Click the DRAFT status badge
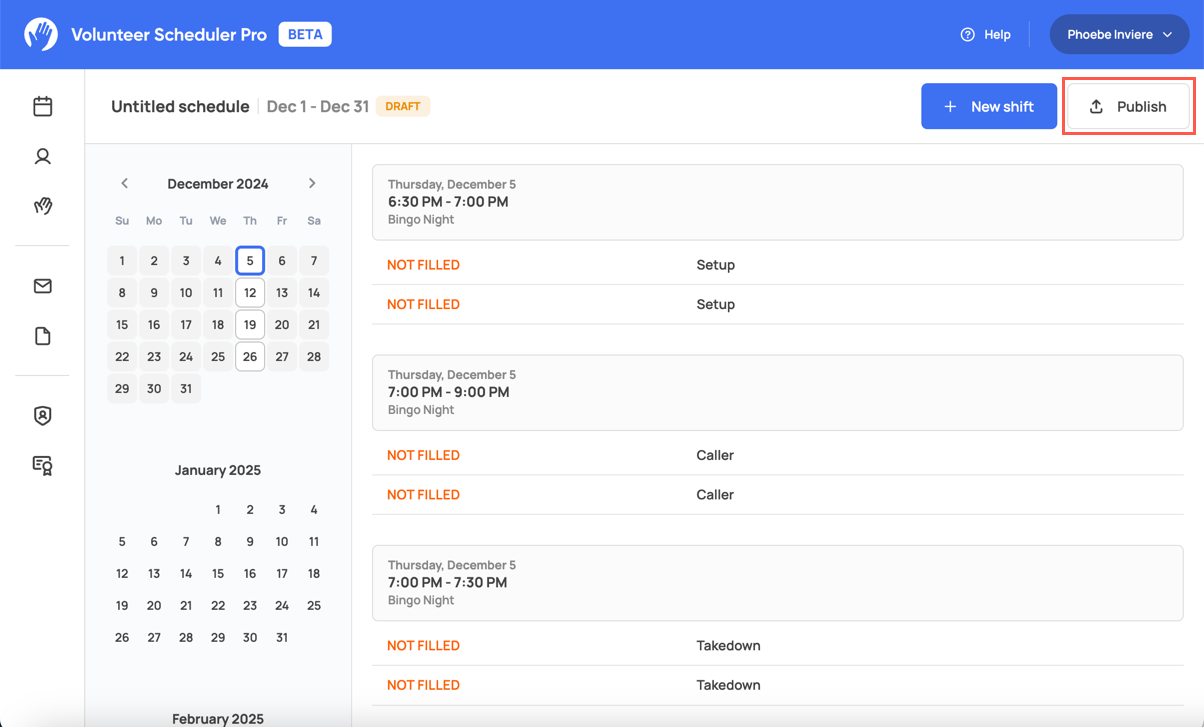1204x727 pixels. coord(403,106)
